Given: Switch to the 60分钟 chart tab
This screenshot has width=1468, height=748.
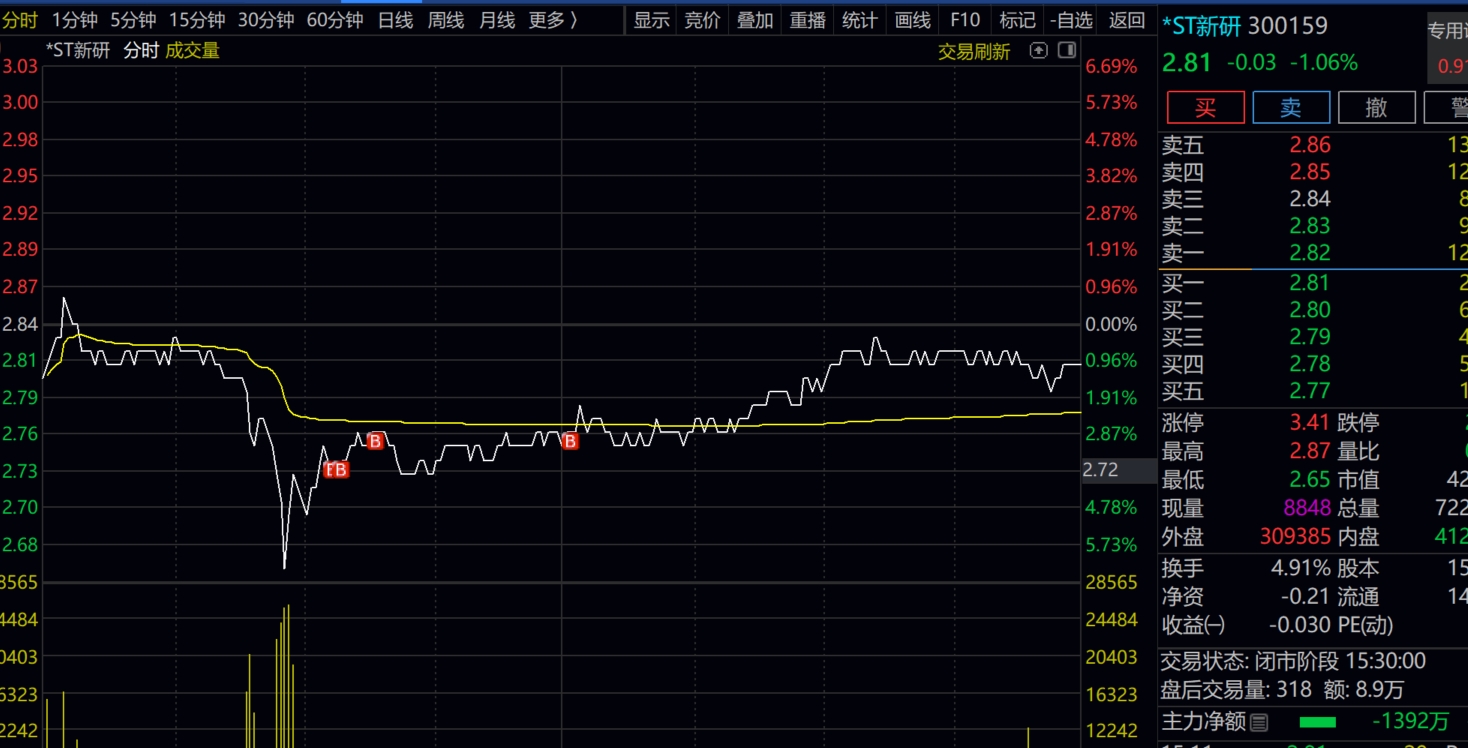Looking at the screenshot, I should [x=335, y=20].
